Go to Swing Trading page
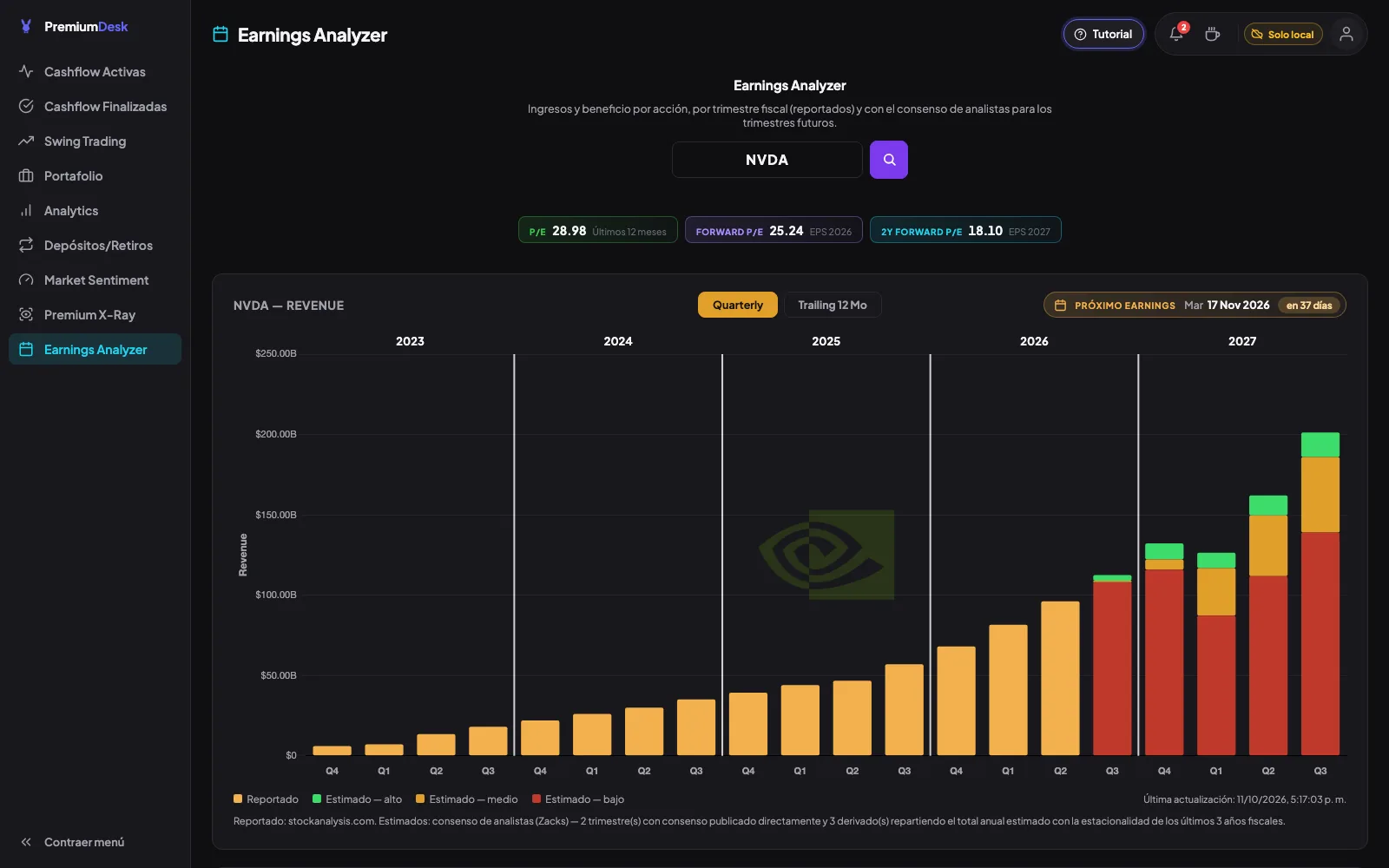This screenshot has height=868, width=1389. pos(95,141)
